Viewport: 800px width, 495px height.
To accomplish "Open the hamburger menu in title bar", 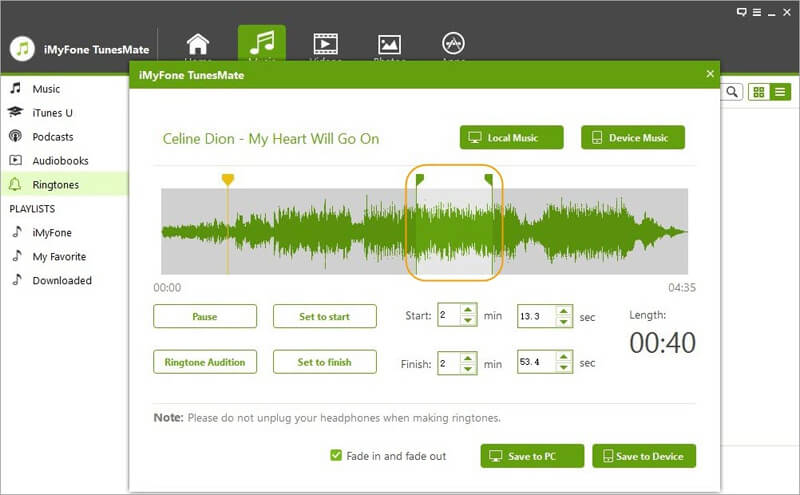I will (x=757, y=12).
